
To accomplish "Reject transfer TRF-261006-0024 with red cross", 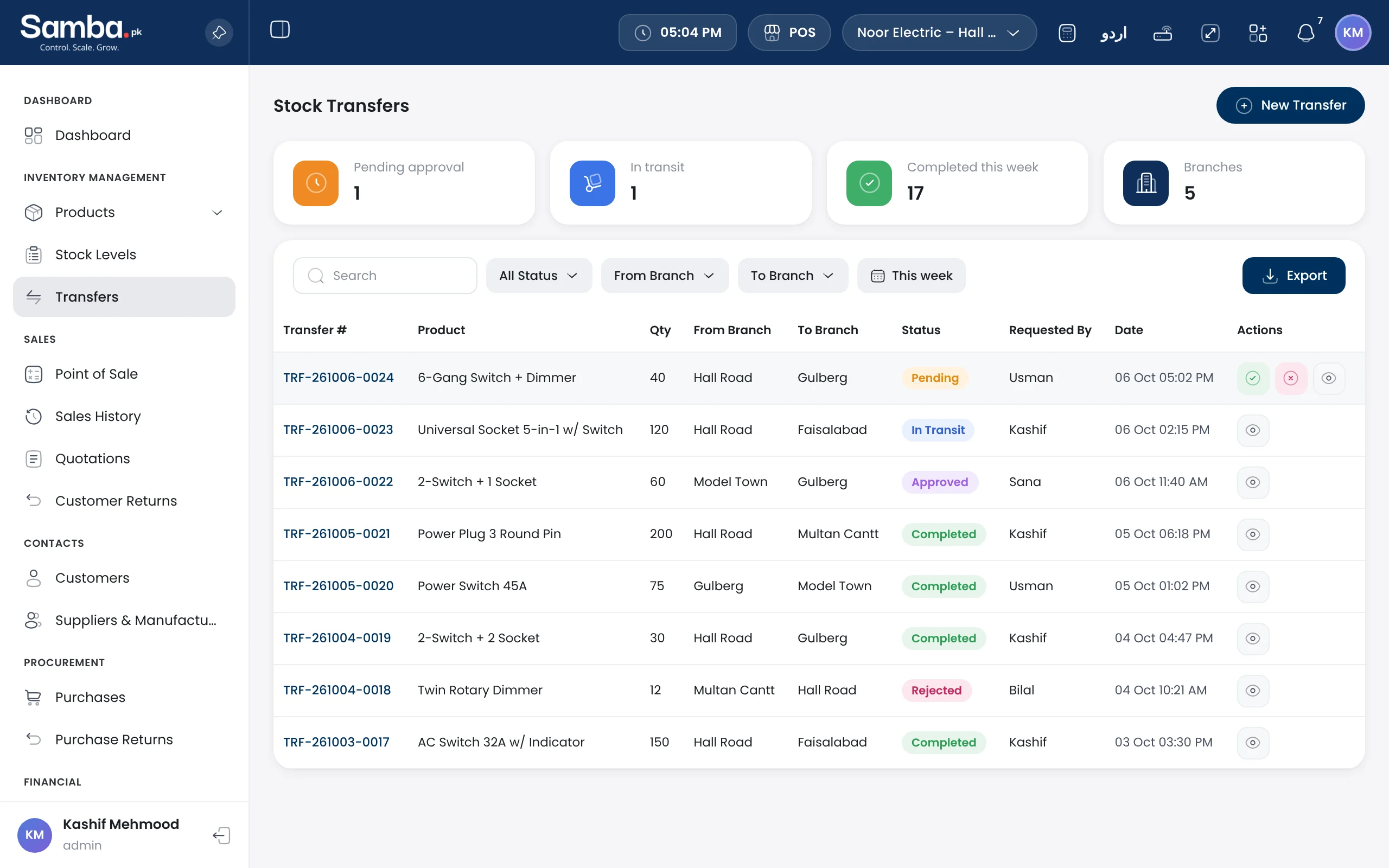I will point(1291,378).
